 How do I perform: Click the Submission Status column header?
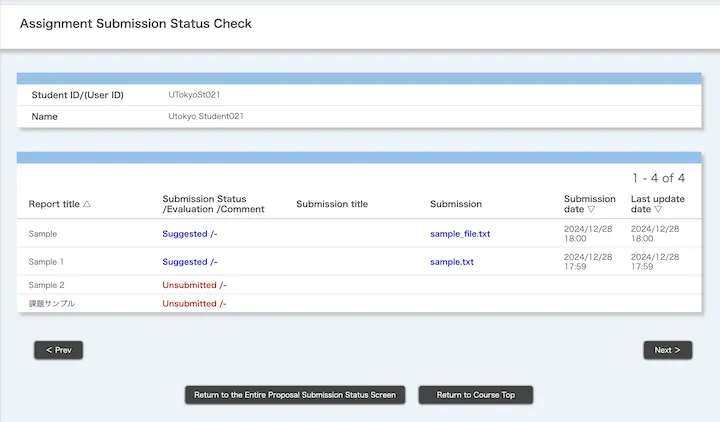(x=204, y=204)
